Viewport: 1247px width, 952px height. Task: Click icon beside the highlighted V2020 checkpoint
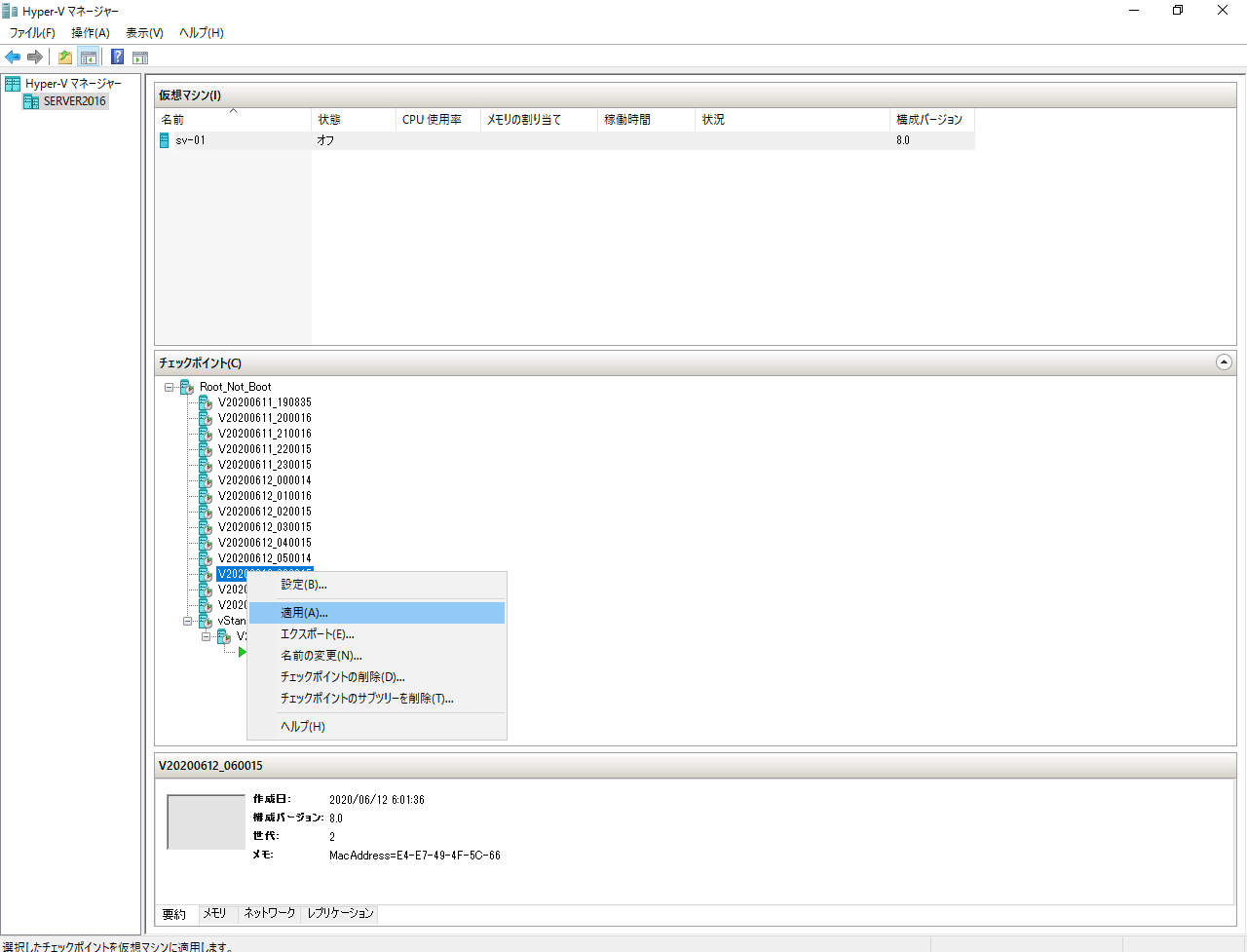coord(205,574)
